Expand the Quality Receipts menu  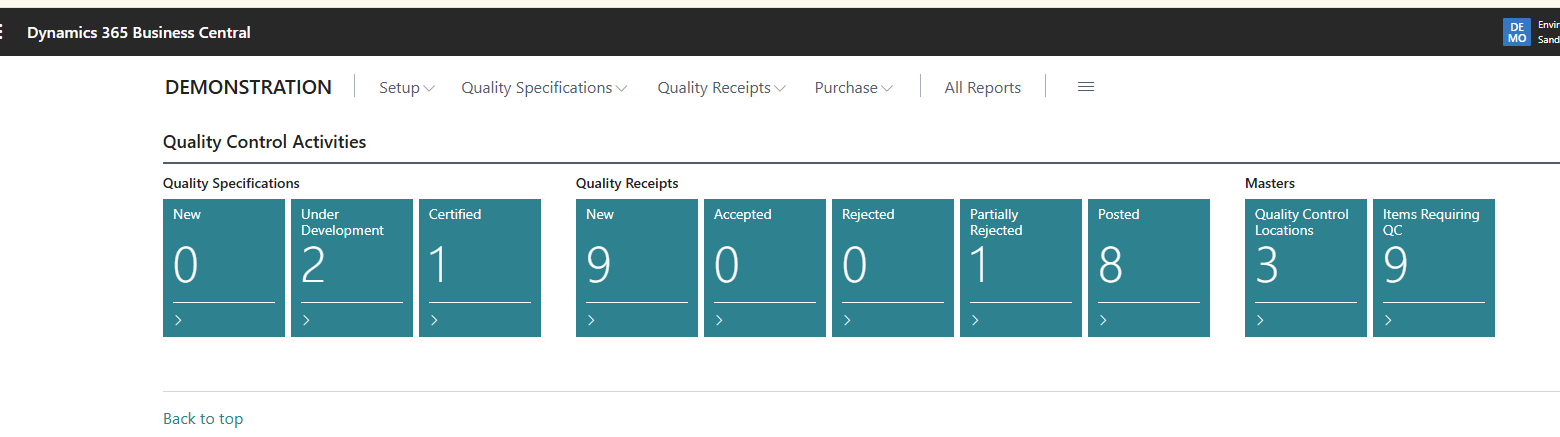721,88
